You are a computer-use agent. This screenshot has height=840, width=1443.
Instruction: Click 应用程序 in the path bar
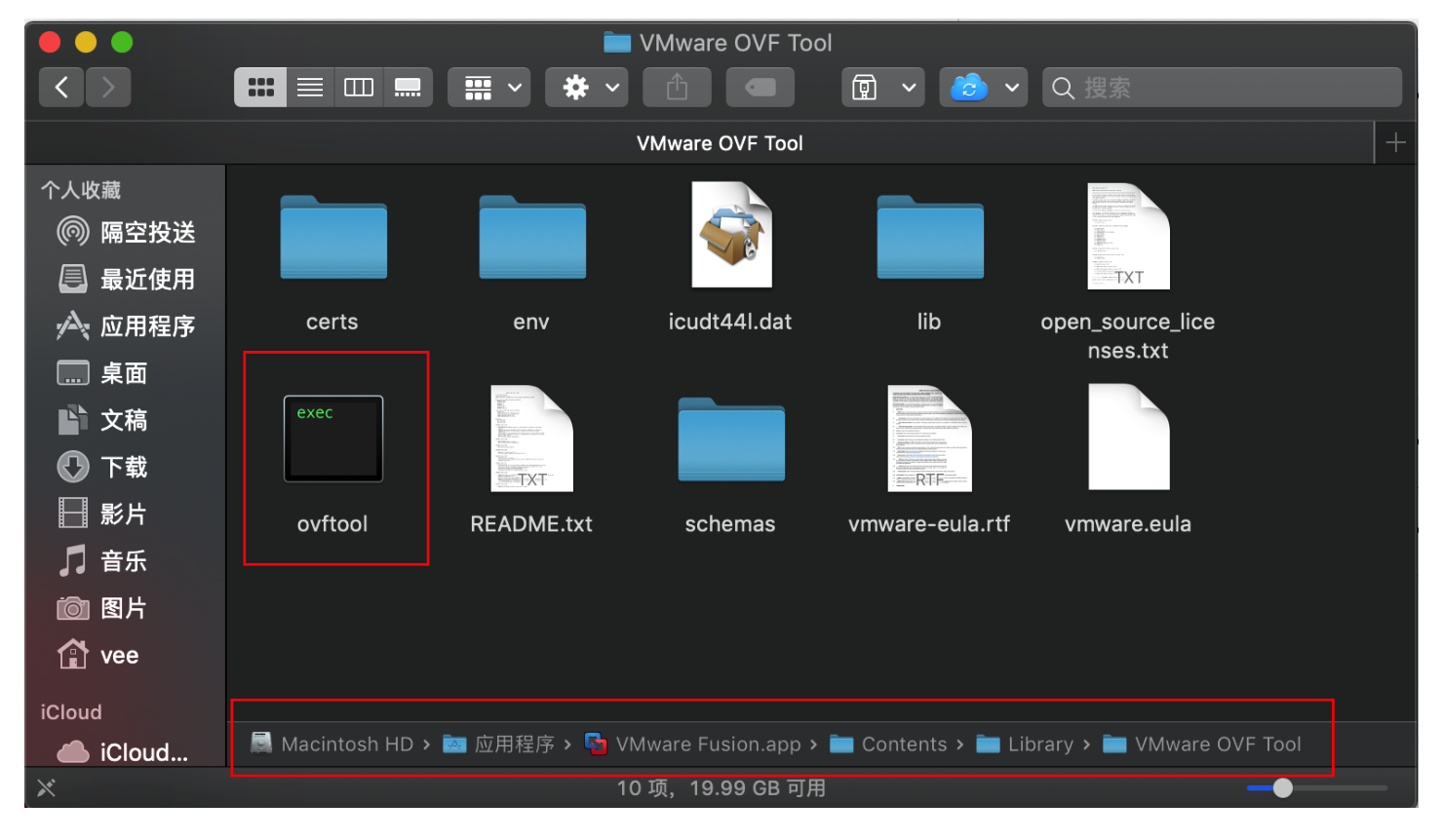tap(498, 745)
